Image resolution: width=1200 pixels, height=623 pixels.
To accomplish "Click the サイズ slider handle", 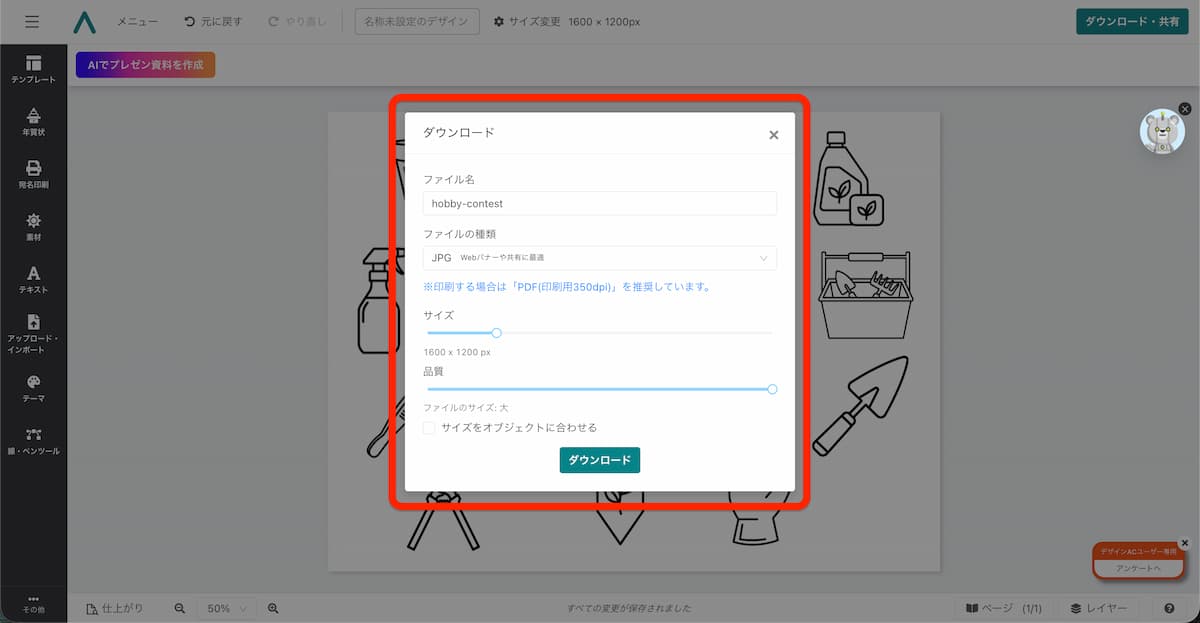I will [496, 333].
